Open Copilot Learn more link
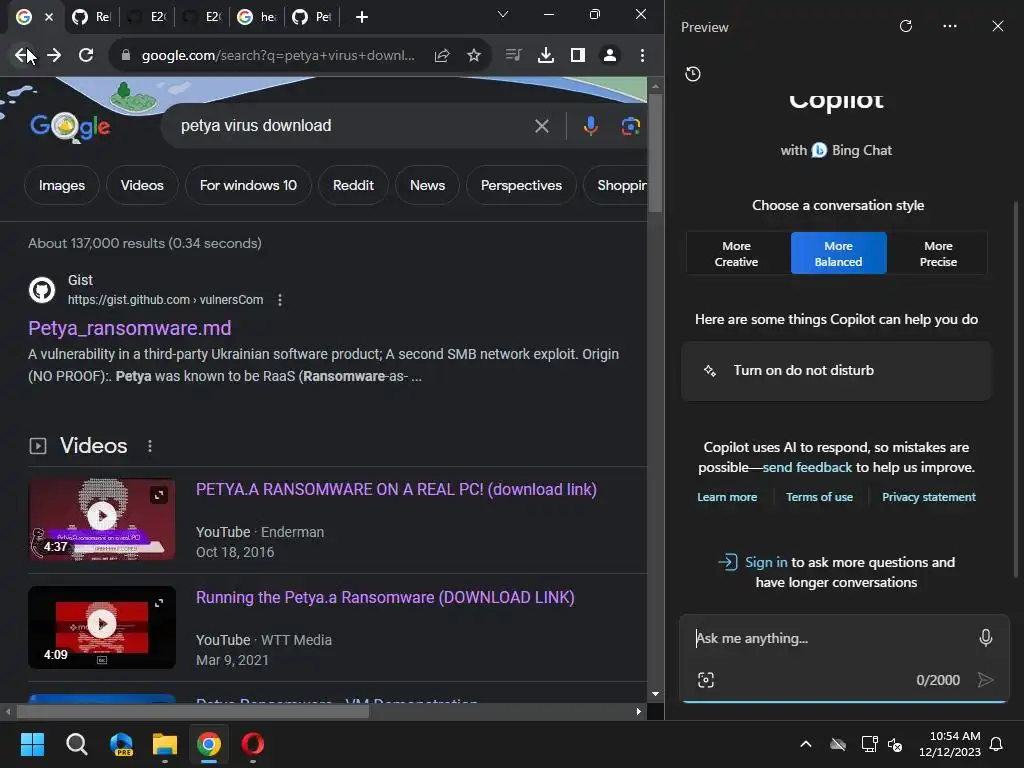 pos(727,497)
